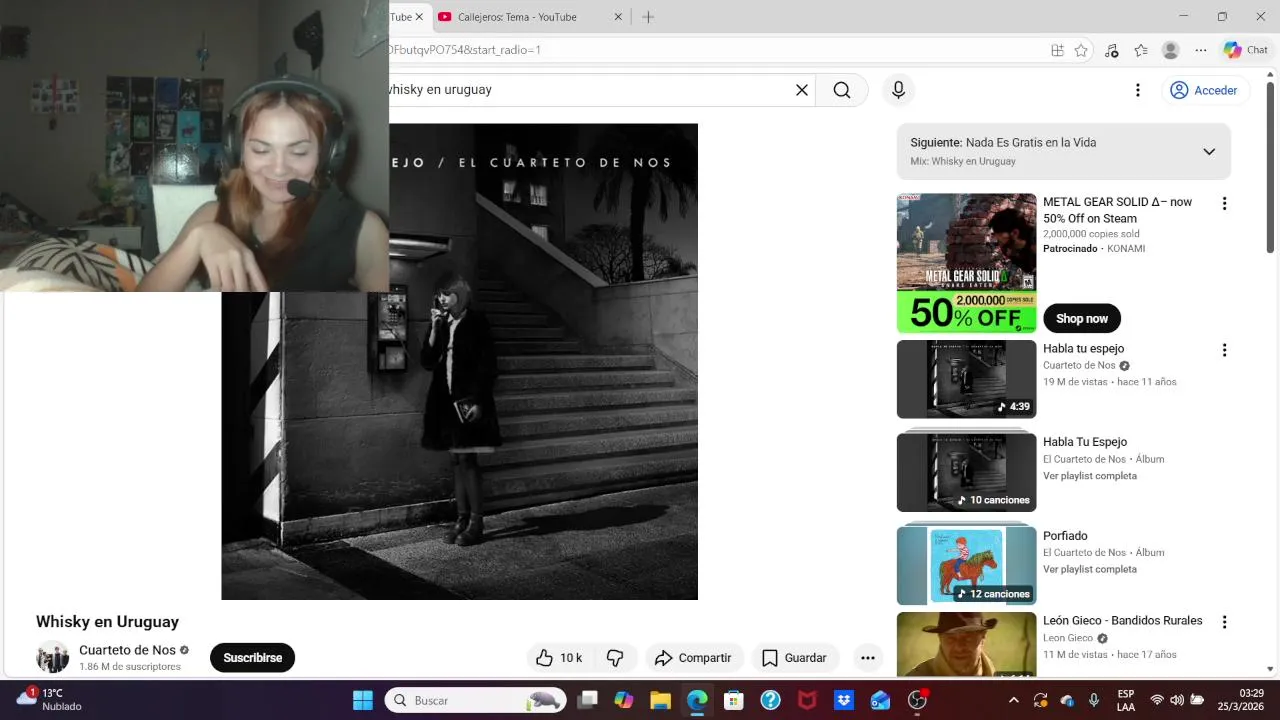Open YouTube settings three-dot menu beside Acceder

pos(1137,90)
